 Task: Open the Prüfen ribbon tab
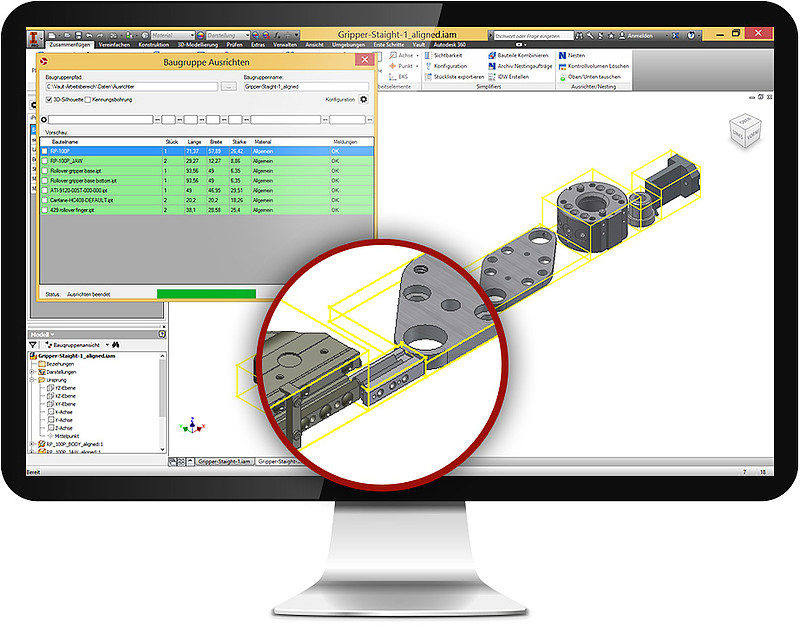click(x=235, y=45)
